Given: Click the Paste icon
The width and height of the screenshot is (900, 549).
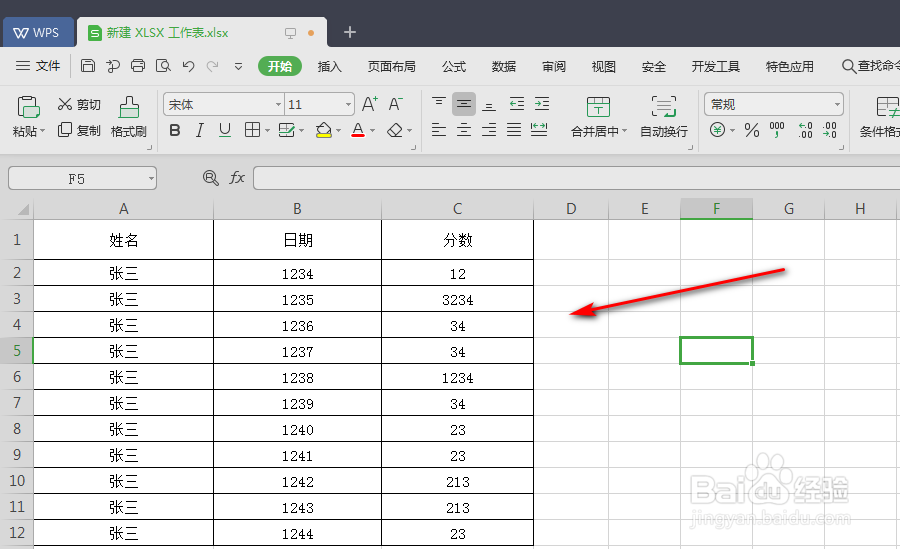Looking at the screenshot, I should pos(28,108).
